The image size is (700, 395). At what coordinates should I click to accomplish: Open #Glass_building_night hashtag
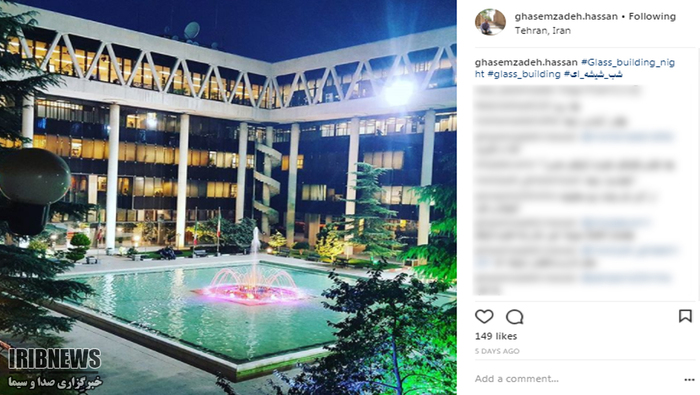575,68
